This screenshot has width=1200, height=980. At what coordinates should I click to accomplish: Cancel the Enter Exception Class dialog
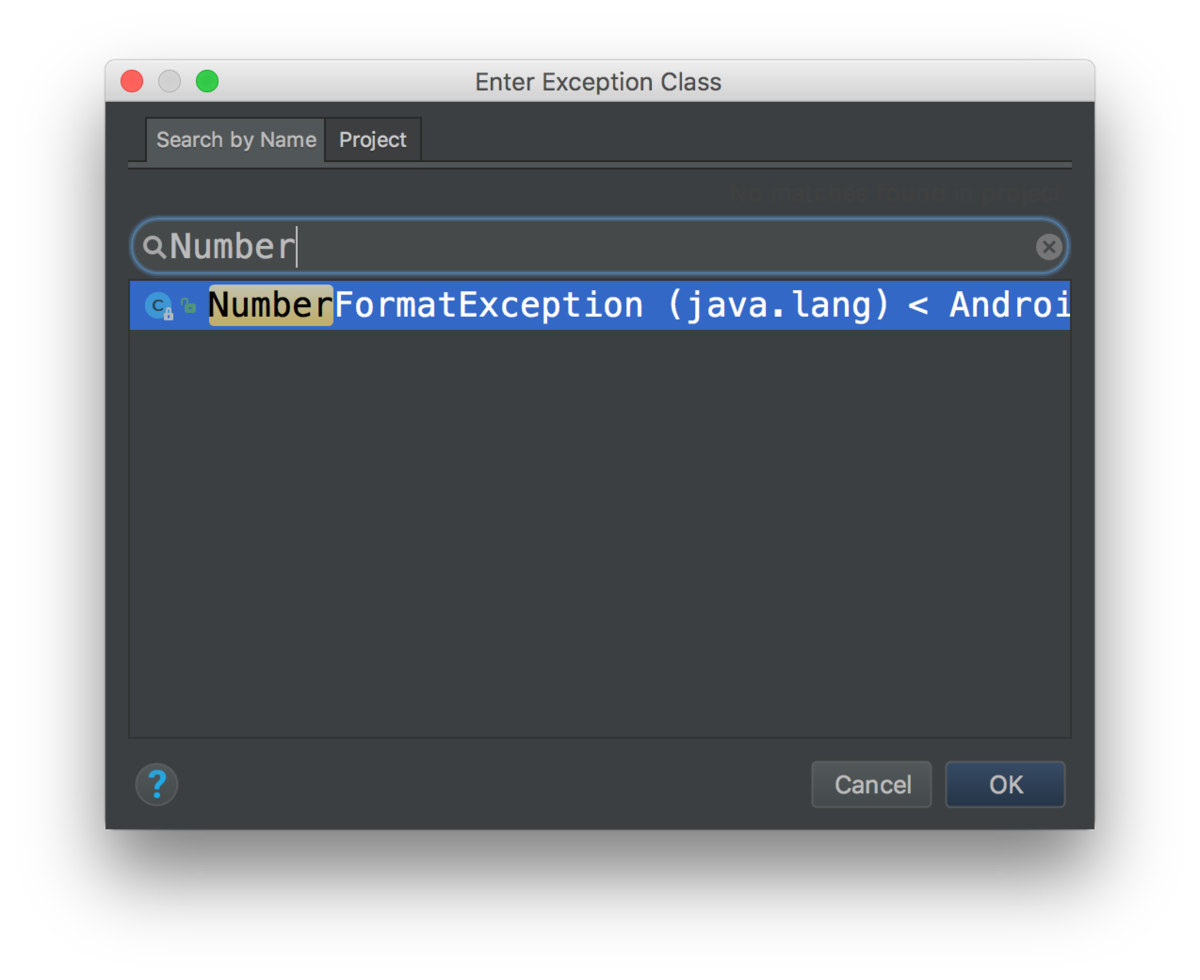[x=871, y=785]
